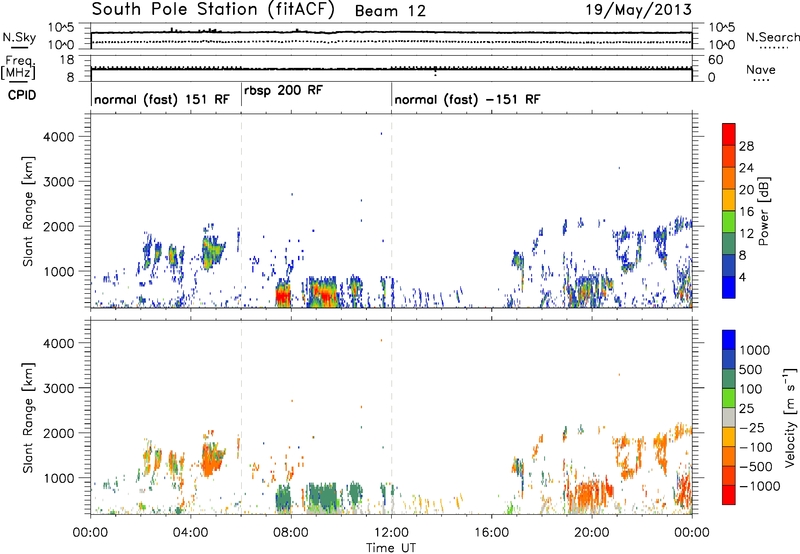
Task: Click the '2000' tick in the power panel
Action: 59,227
